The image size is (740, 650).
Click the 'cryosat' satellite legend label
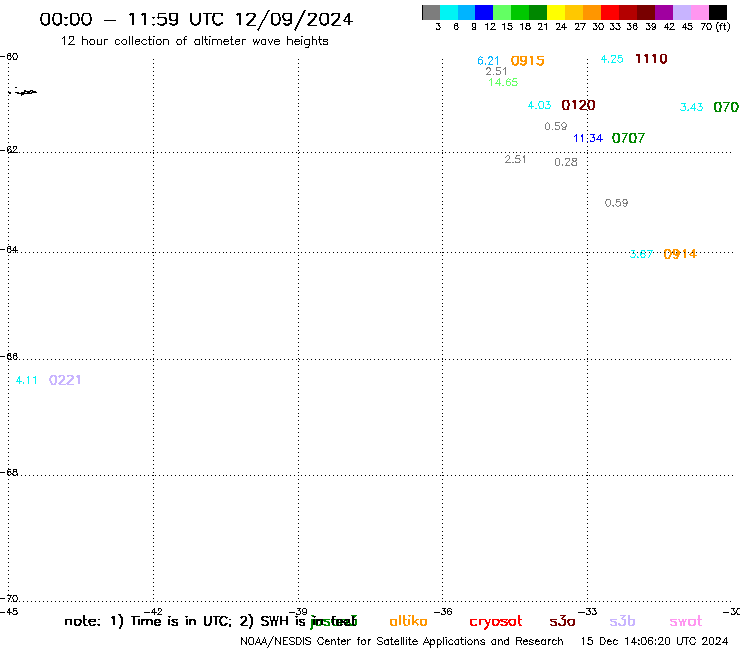point(496,622)
